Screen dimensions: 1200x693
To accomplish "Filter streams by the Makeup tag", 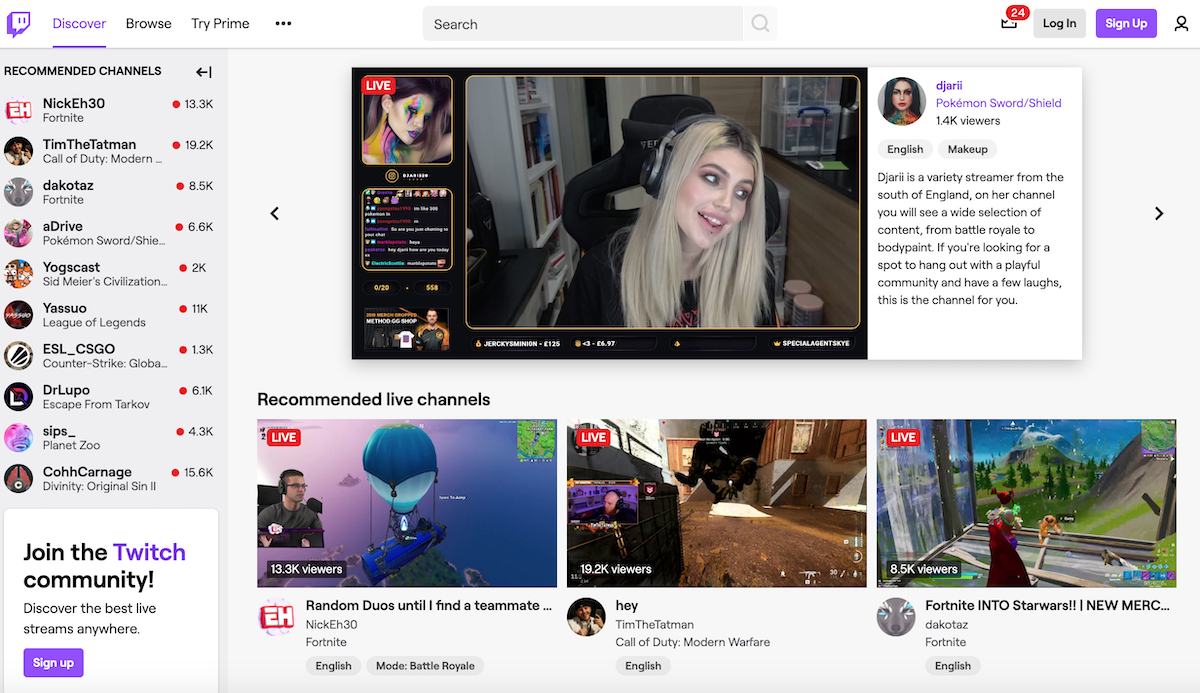I will coord(967,148).
